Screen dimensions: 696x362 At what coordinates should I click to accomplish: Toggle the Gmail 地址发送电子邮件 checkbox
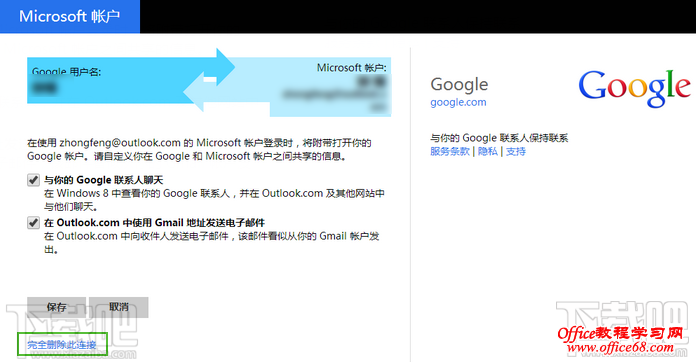coord(33,223)
